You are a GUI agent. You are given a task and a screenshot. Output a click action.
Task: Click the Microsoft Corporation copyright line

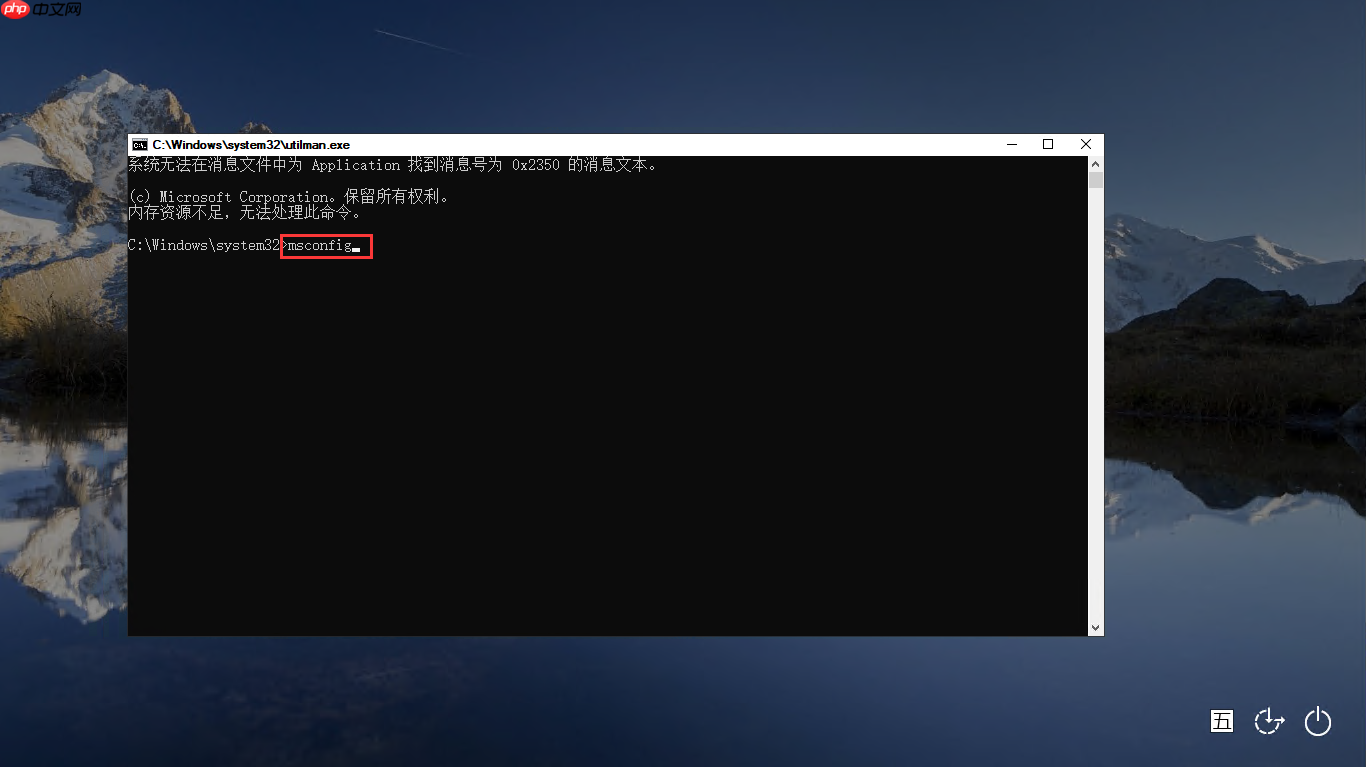(x=290, y=196)
